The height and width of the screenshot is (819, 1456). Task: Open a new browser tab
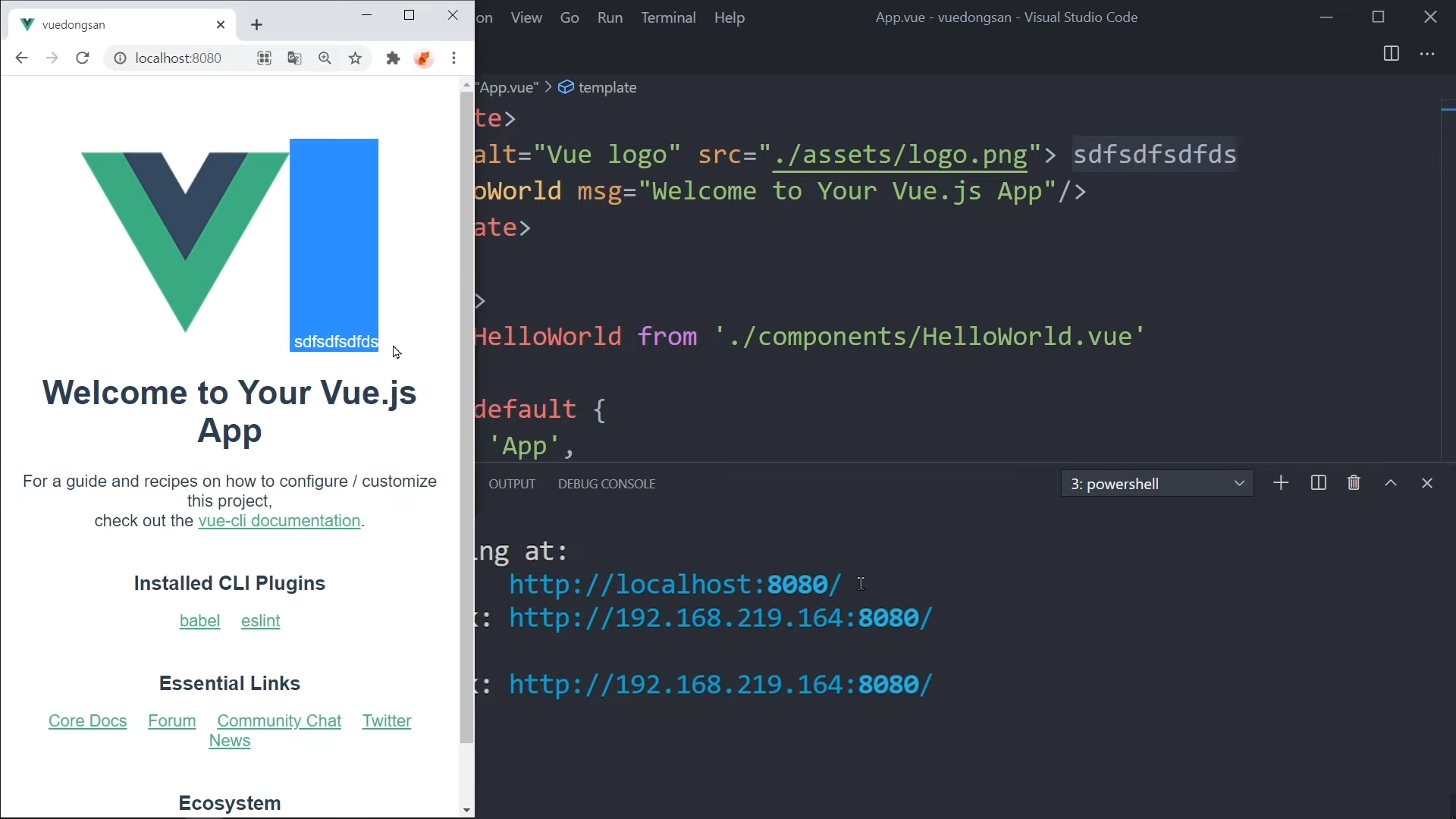click(x=257, y=25)
